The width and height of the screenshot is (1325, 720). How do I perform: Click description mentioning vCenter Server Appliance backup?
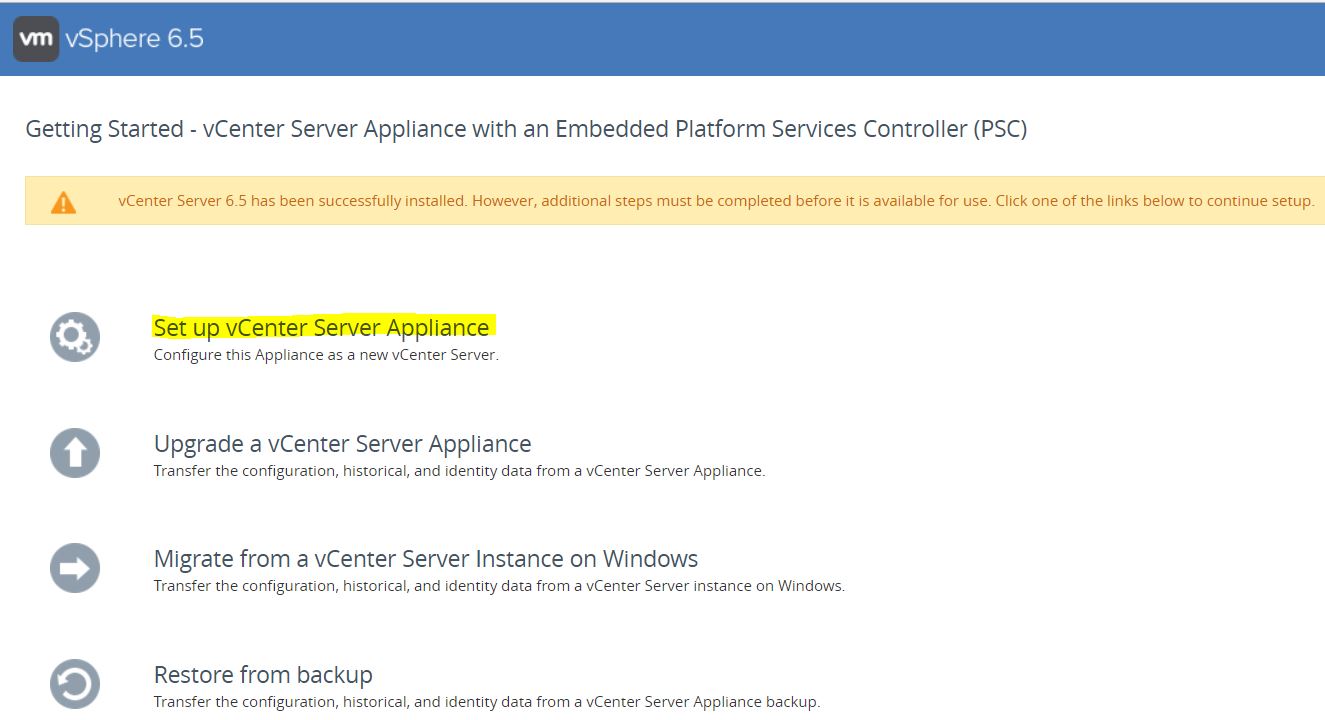tap(487, 702)
